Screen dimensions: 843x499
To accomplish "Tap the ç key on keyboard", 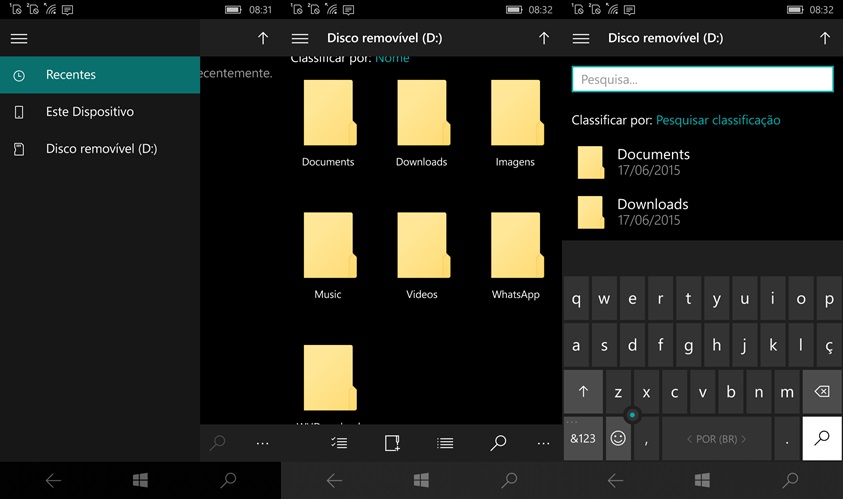I will 829,345.
